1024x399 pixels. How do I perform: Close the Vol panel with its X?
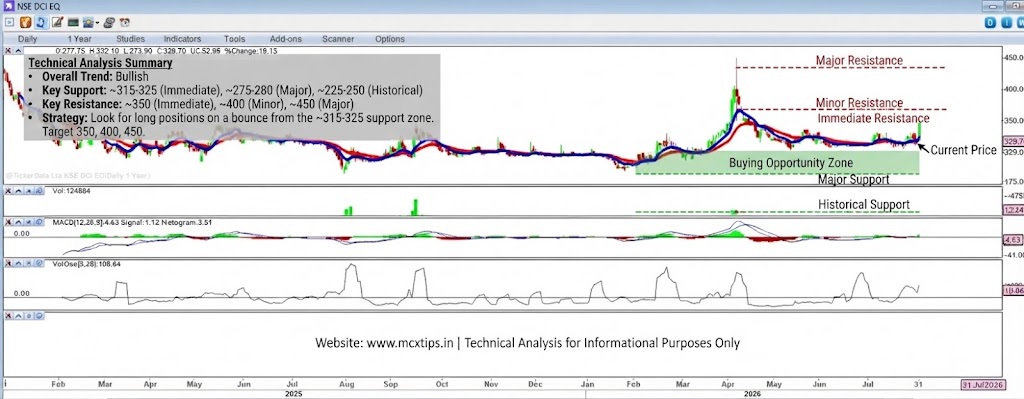[x=8, y=191]
